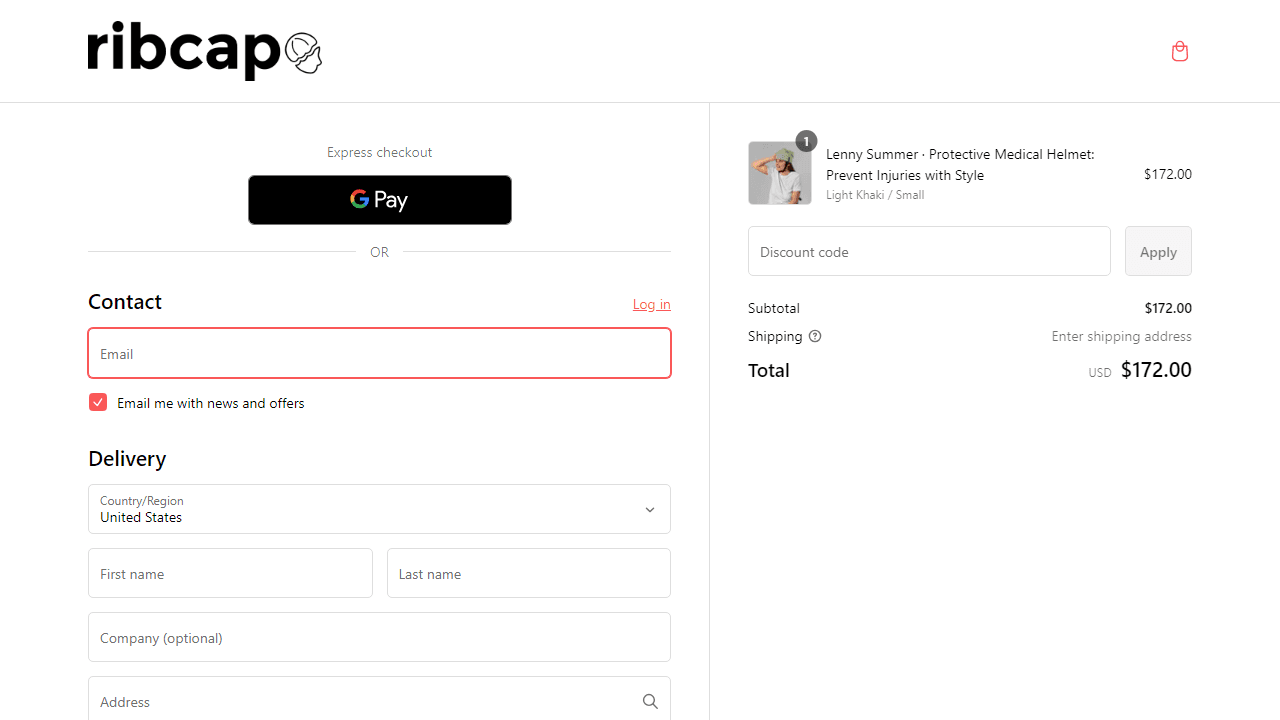1280x720 pixels.
Task: Click the Lenny Summer product title text
Action: click(960, 165)
